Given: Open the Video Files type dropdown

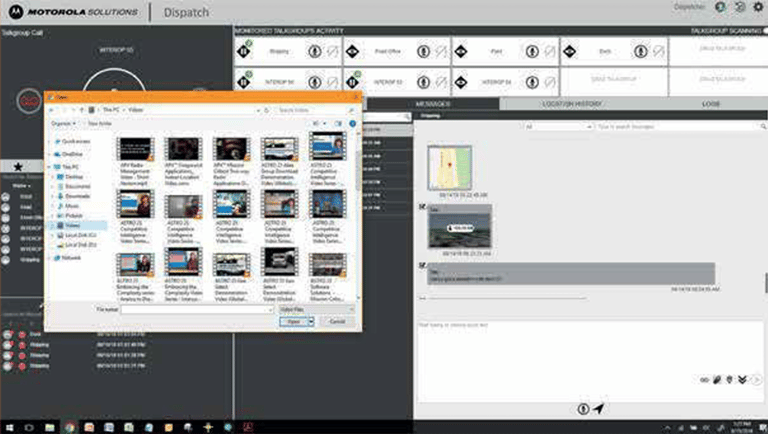Looking at the screenshot, I should tap(316, 310).
